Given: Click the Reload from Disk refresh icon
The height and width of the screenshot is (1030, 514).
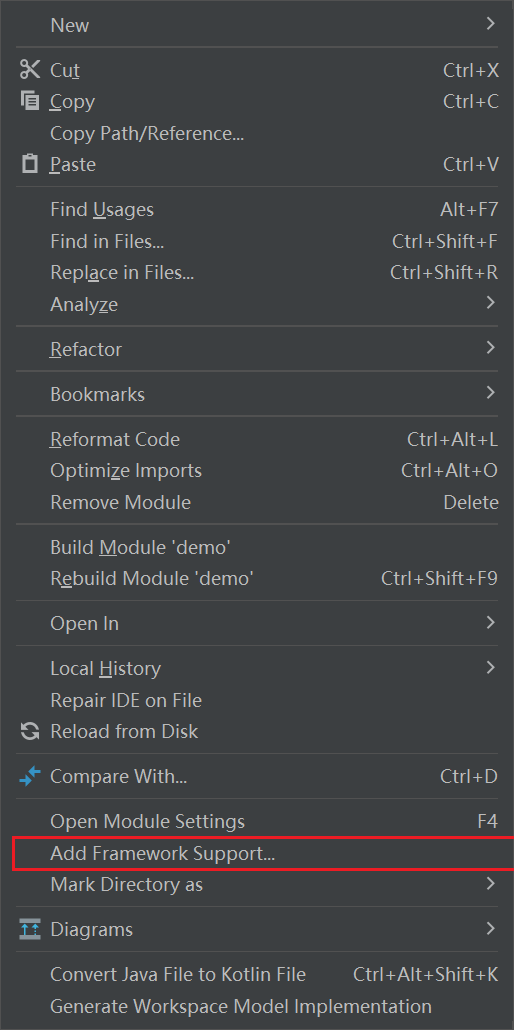Looking at the screenshot, I should 30,731.
